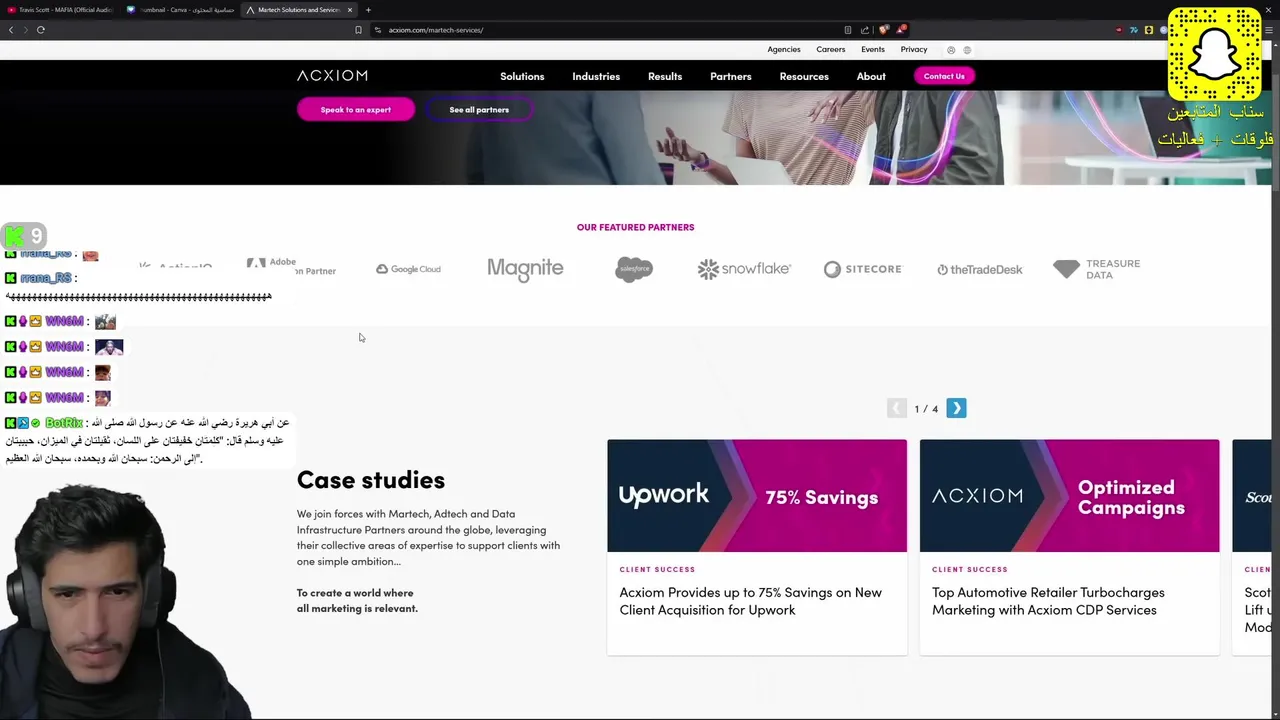Click the globe language icon
Screen dimensions: 1280x720
point(967,50)
